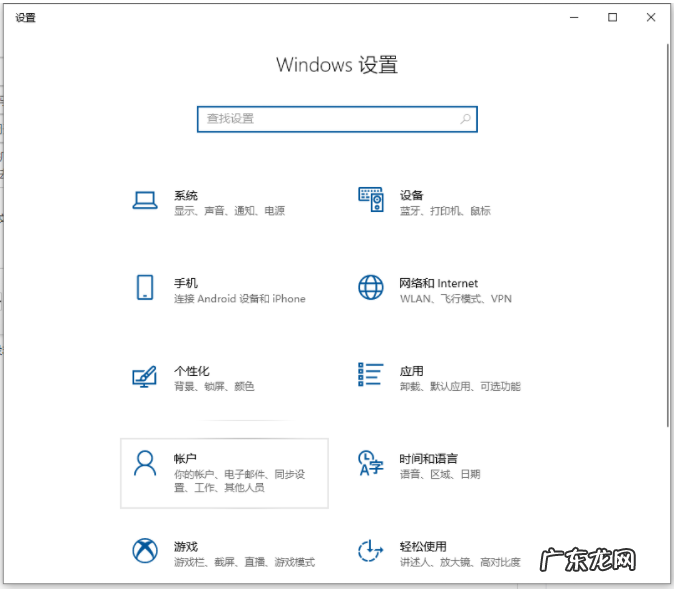Click the text 游戏栏、截屏、直播、游戏模式
The width and height of the screenshot is (674, 589).
(x=245, y=561)
